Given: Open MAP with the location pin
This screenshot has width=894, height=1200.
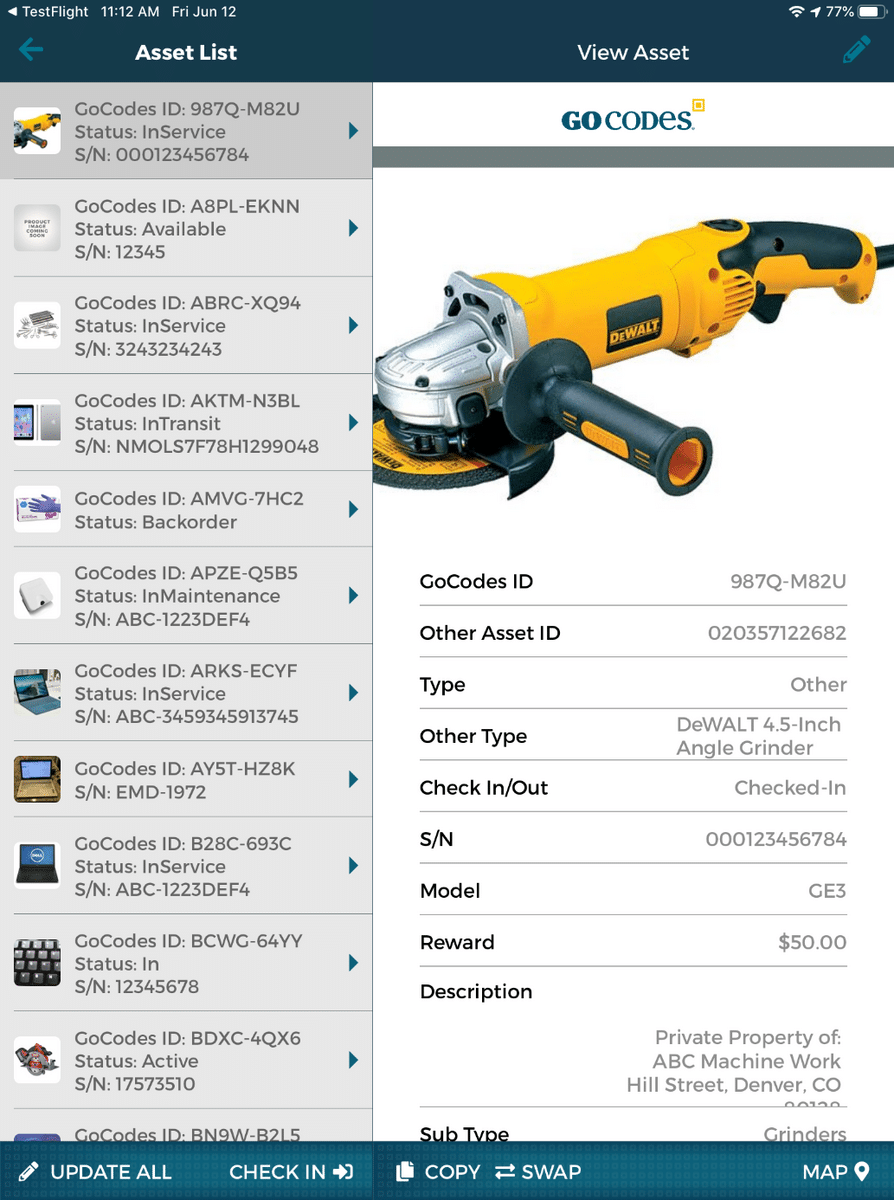Looking at the screenshot, I should (836, 1171).
